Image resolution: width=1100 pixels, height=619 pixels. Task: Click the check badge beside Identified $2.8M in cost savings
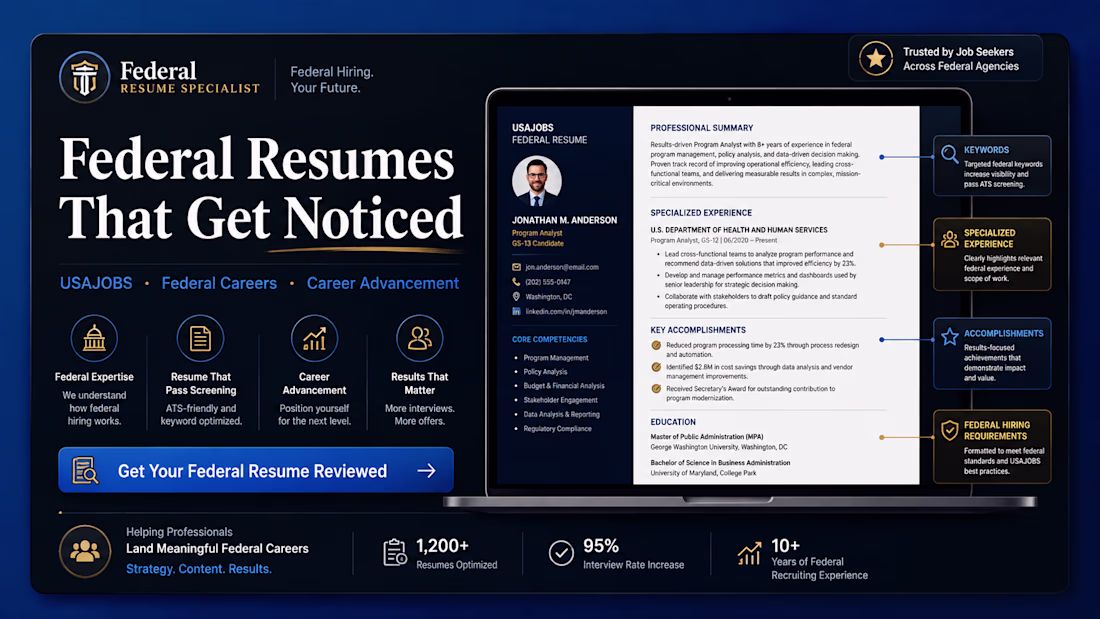coord(656,367)
